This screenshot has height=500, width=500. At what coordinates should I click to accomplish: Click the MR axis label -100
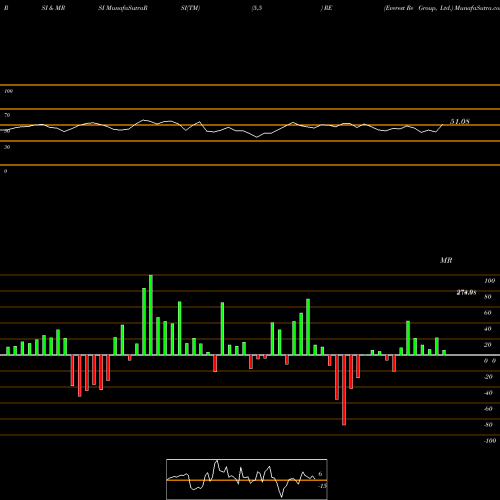(x=490, y=441)
